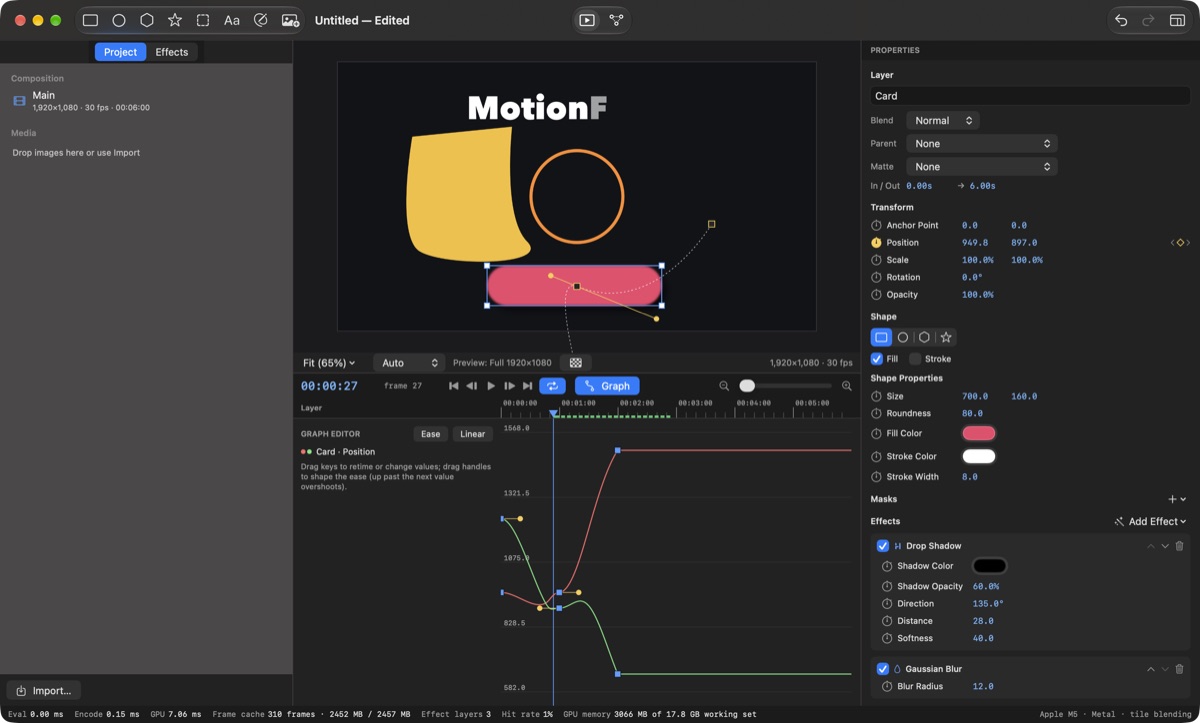The height and width of the screenshot is (723, 1200).
Task: Delete the Drop Shadow effect
Action: (x=1179, y=546)
